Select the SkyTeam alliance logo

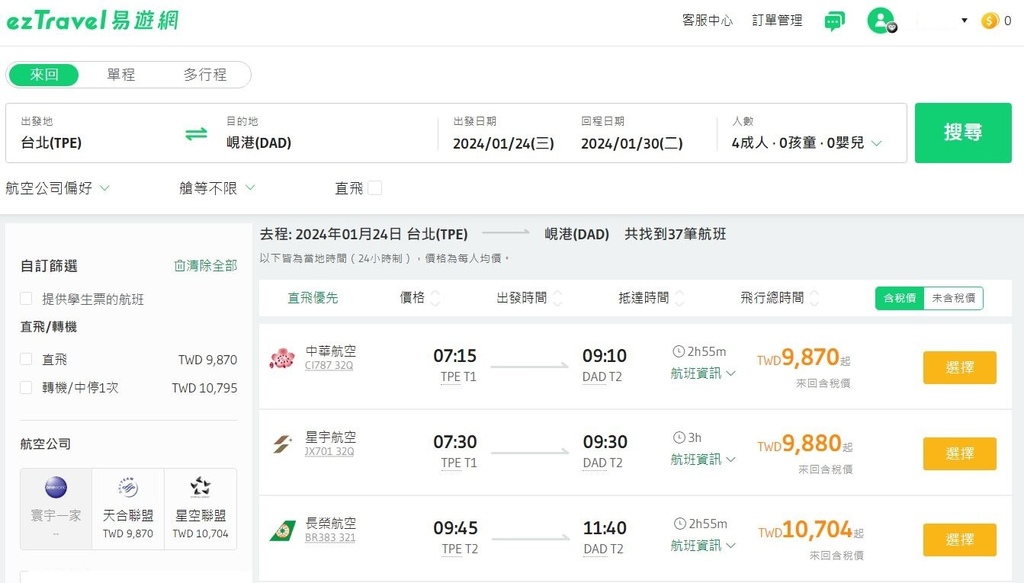click(128, 488)
